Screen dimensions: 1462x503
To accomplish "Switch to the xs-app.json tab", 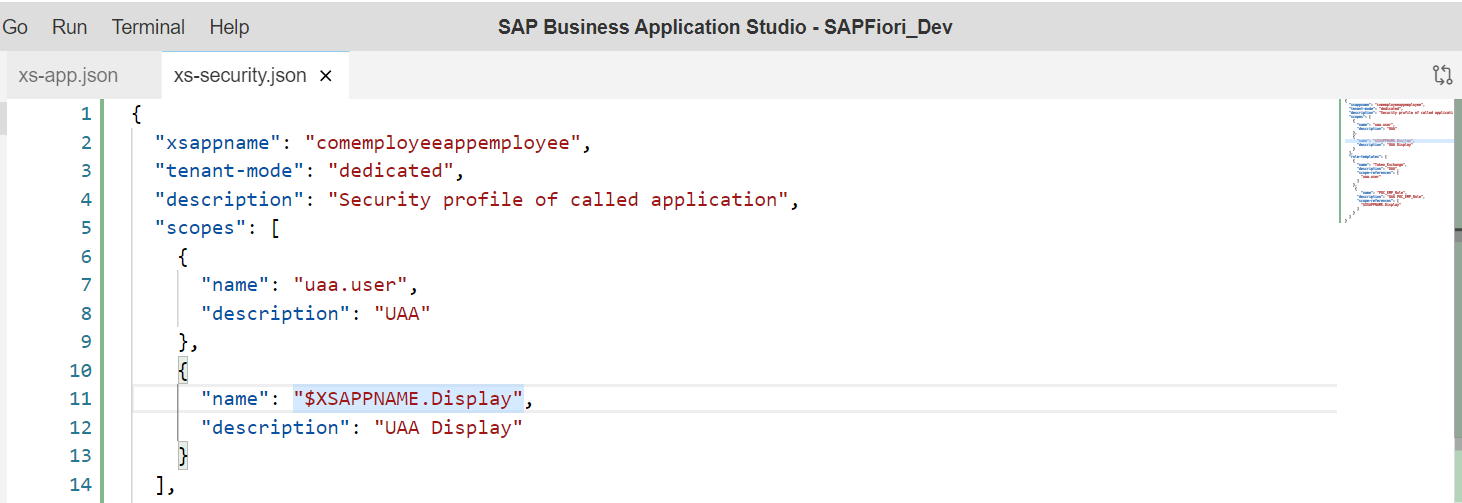I will (68, 75).
